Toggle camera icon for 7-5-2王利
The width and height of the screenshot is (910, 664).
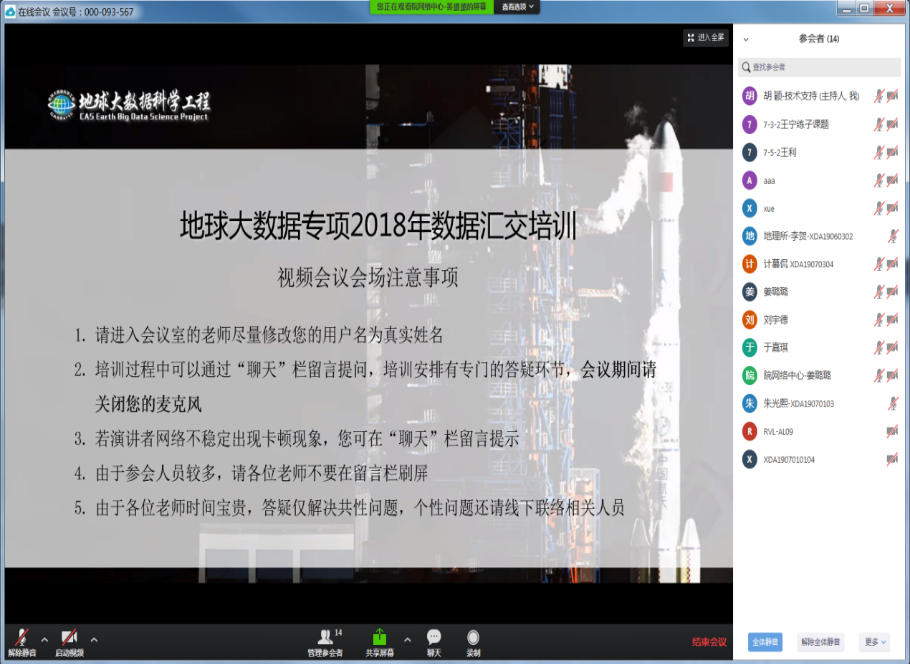pos(892,152)
